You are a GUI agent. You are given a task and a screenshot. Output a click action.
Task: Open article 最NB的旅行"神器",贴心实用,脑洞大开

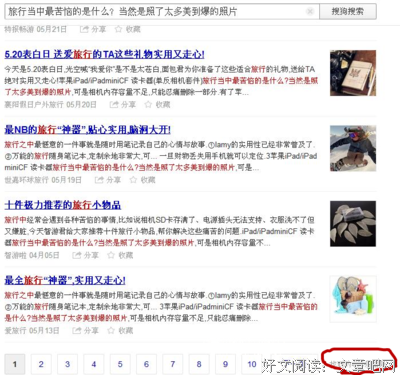pyautogui.click(x=87, y=130)
